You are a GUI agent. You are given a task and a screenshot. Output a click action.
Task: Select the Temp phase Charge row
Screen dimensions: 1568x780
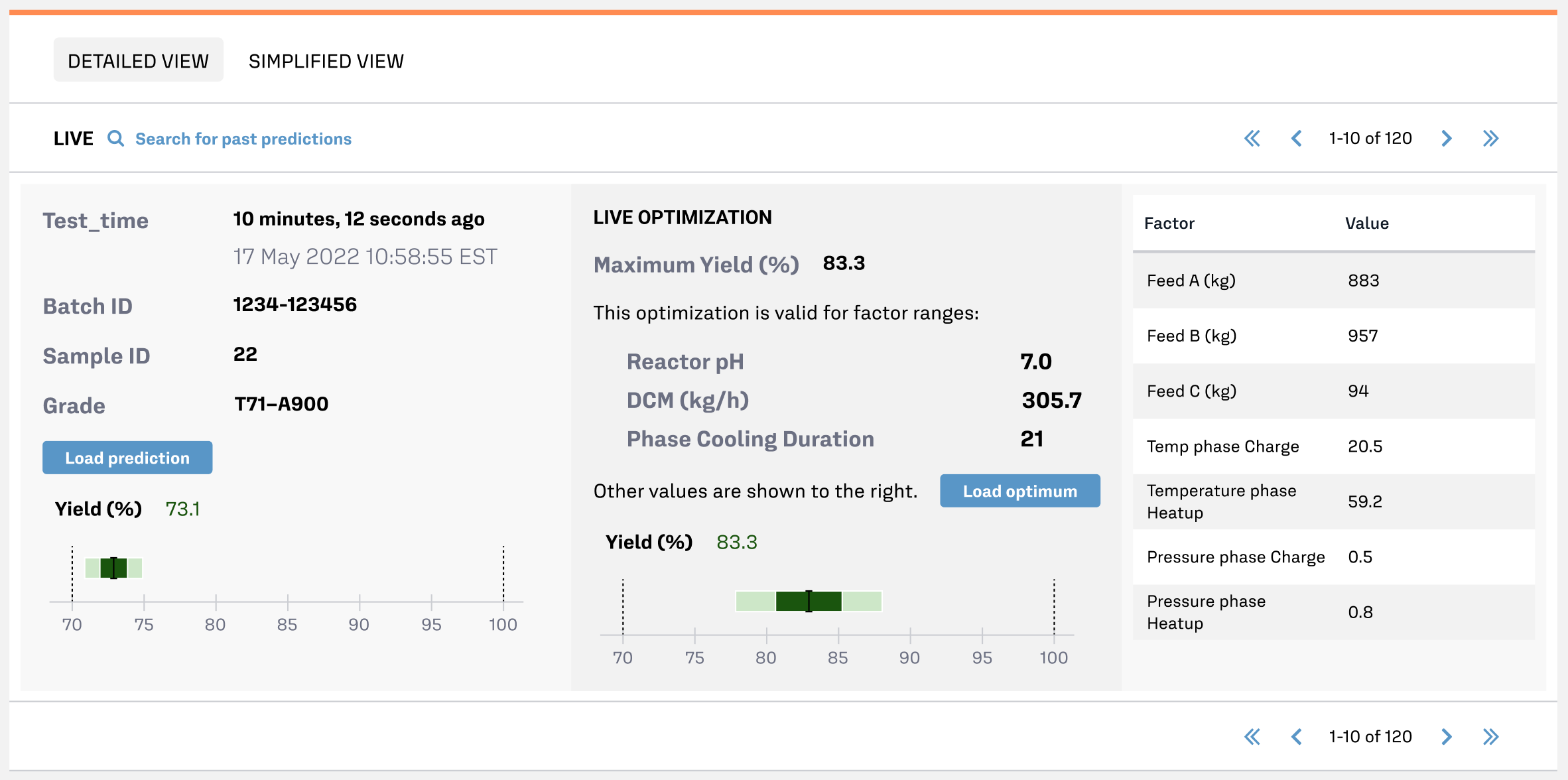(1333, 446)
